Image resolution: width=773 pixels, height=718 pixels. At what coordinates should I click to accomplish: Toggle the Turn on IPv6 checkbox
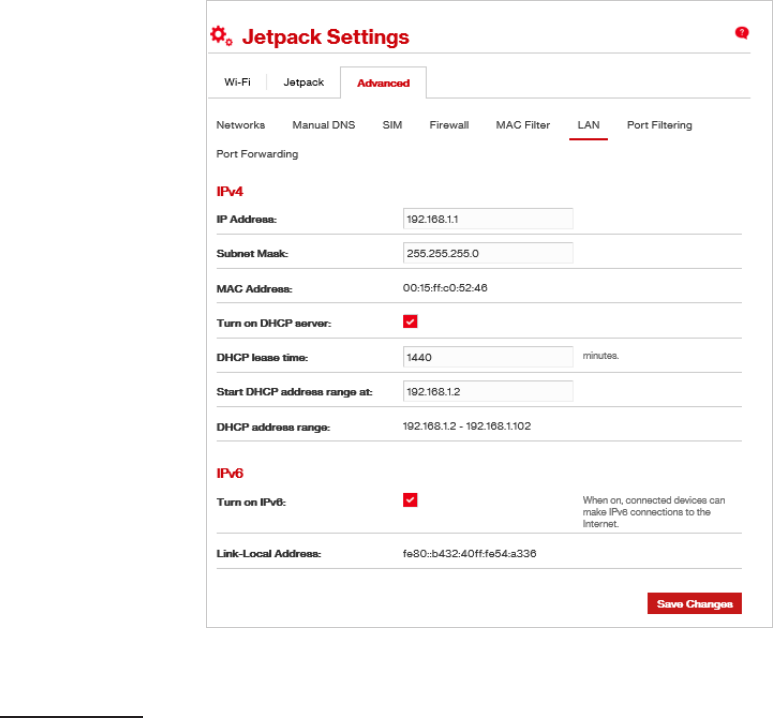pos(410,500)
